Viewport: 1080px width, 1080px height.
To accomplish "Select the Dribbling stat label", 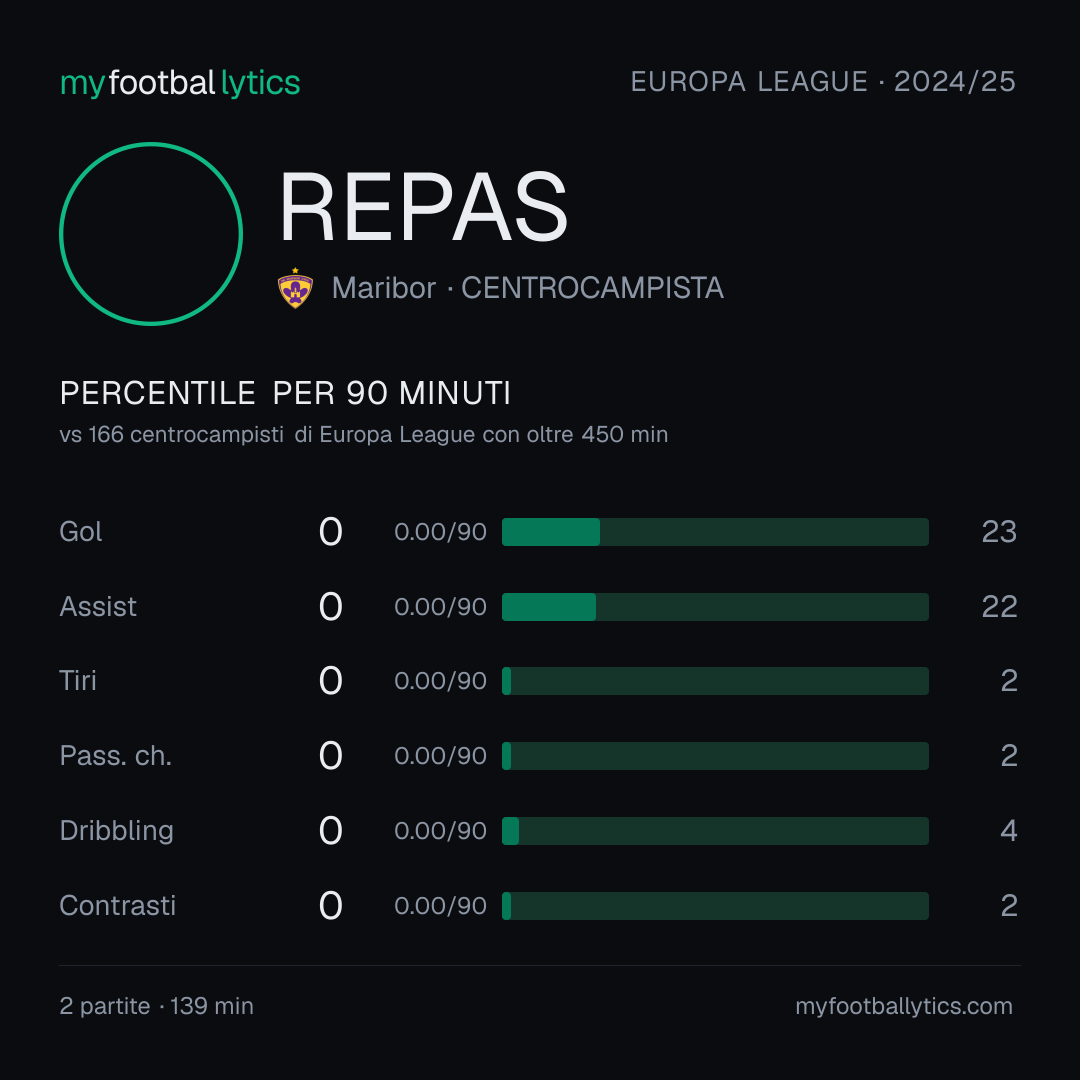I will click(x=116, y=831).
